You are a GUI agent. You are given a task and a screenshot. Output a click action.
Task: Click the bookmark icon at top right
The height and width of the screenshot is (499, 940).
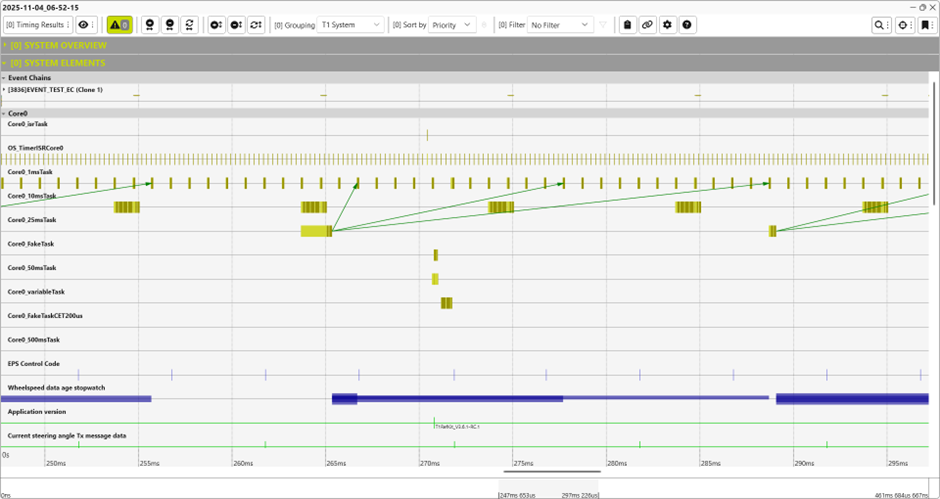[x=925, y=24]
